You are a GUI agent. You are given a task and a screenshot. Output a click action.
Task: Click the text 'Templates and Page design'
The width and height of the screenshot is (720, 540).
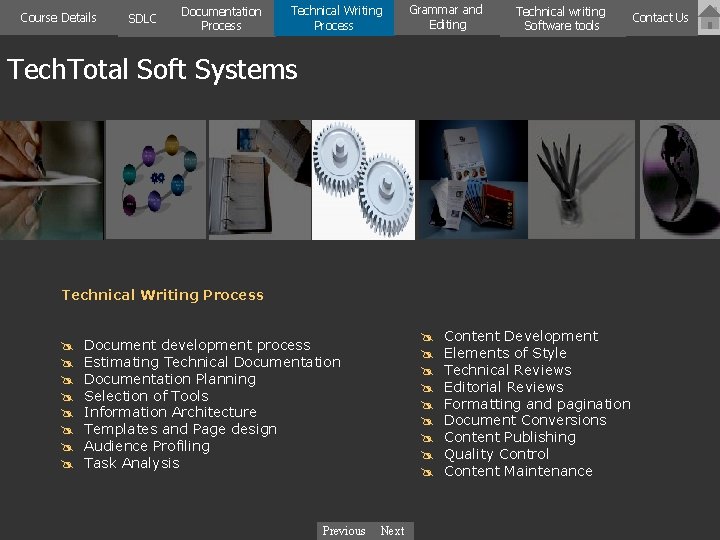[180, 429]
